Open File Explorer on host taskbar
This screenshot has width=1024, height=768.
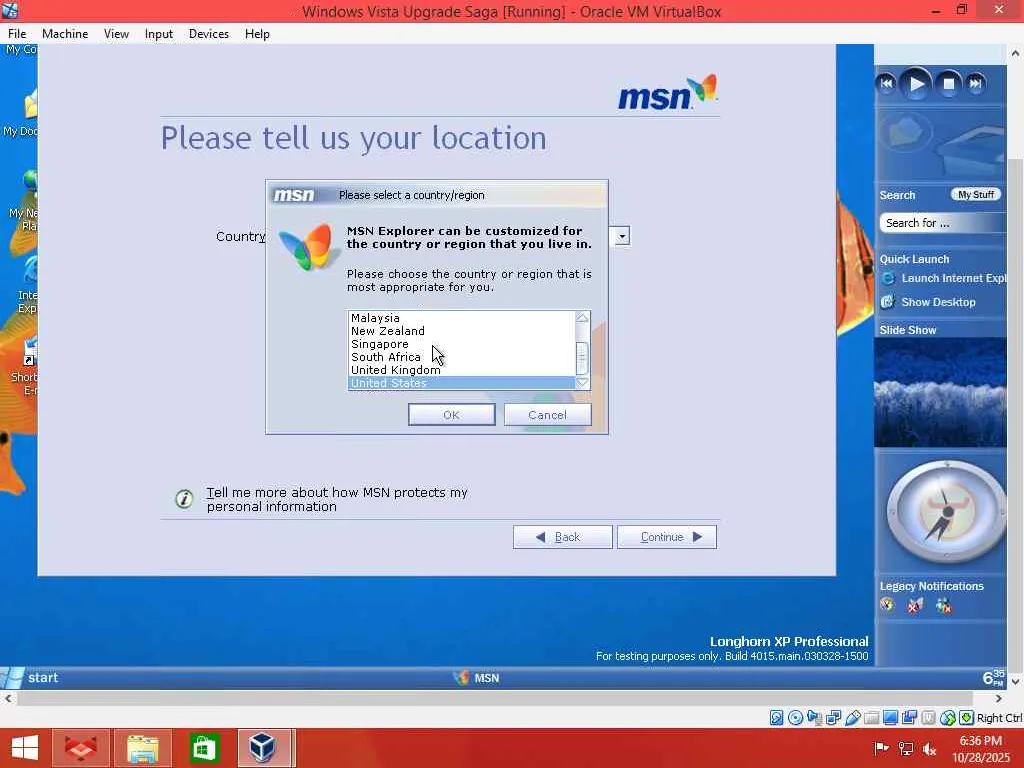coord(142,748)
